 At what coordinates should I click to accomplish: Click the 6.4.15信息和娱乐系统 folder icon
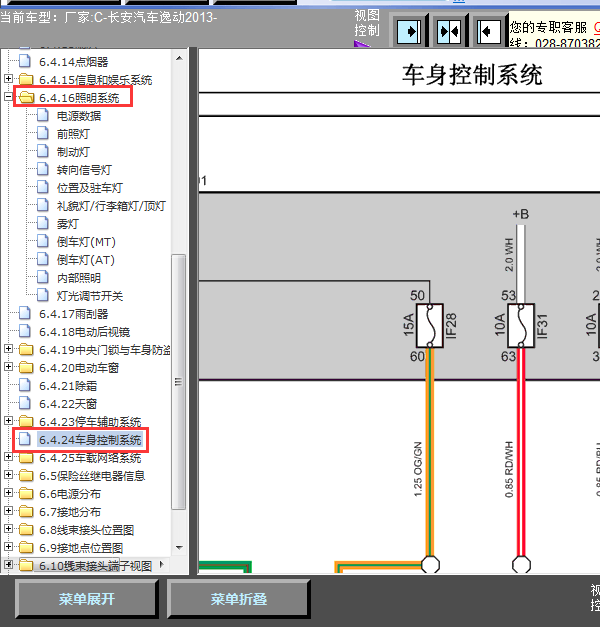tap(26, 79)
